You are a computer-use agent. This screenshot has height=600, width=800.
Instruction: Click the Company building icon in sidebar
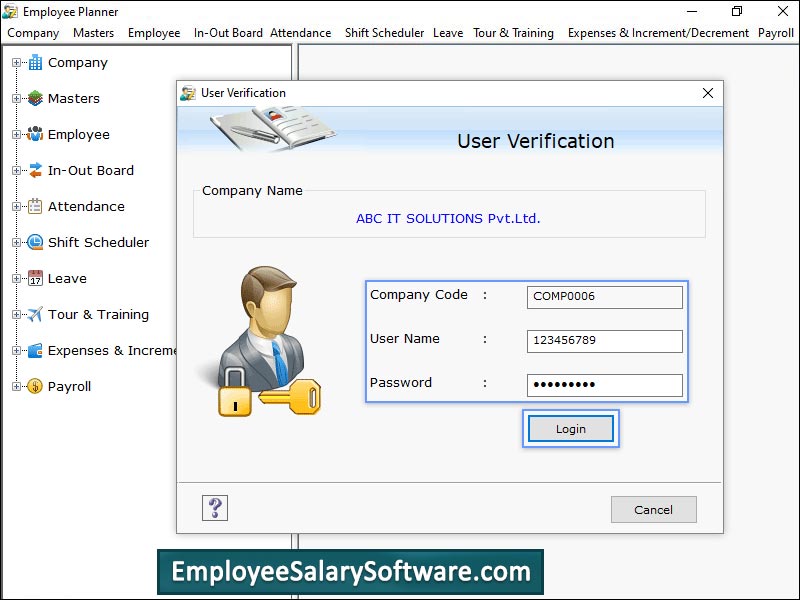[35, 62]
